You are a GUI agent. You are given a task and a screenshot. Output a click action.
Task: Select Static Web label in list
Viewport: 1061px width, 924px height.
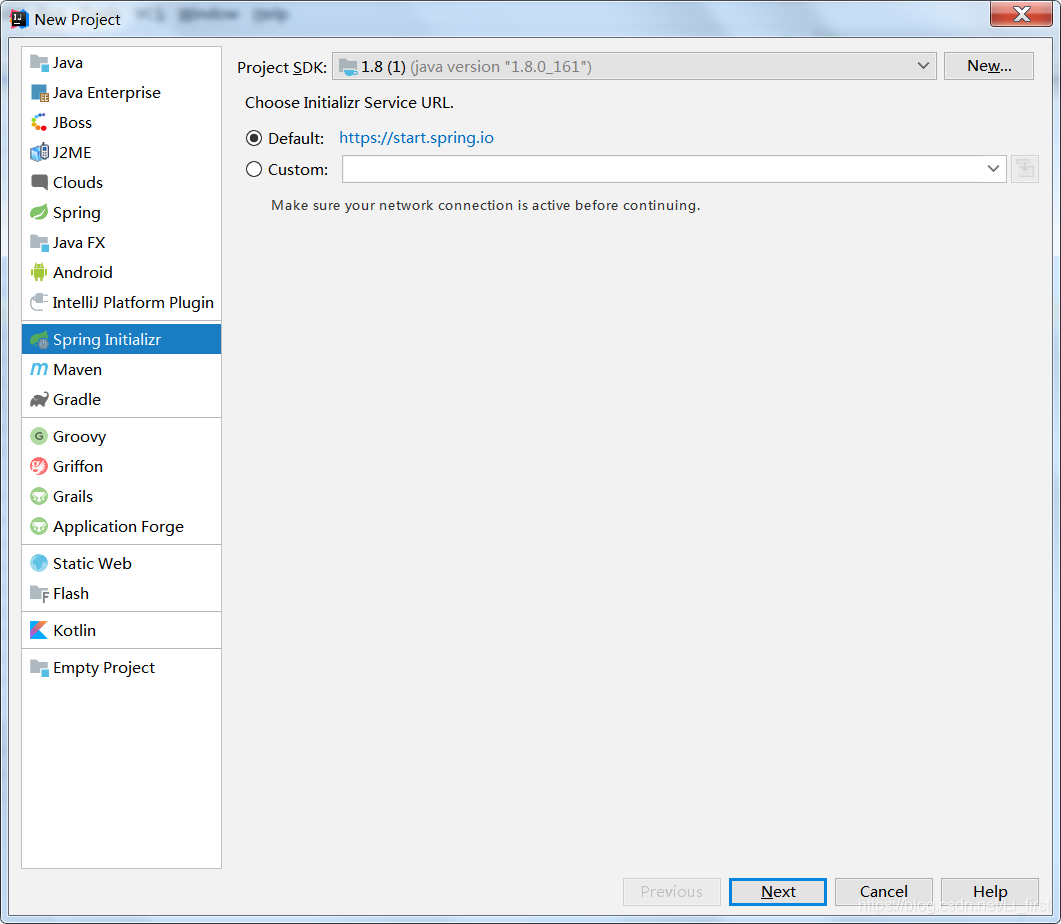pyautogui.click(x=92, y=563)
